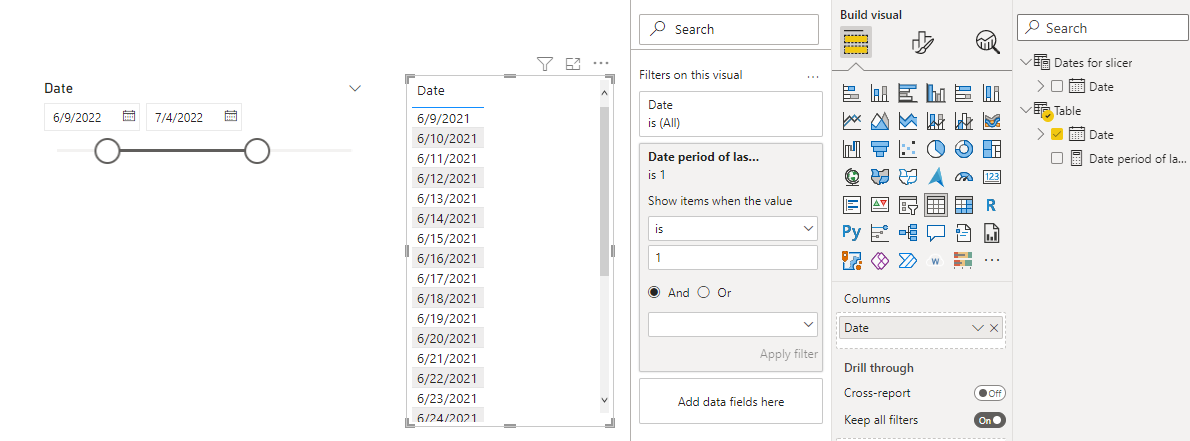1190x441 pixels.
Task: Open focus mode for the table visual
Action: click(573, 65)
